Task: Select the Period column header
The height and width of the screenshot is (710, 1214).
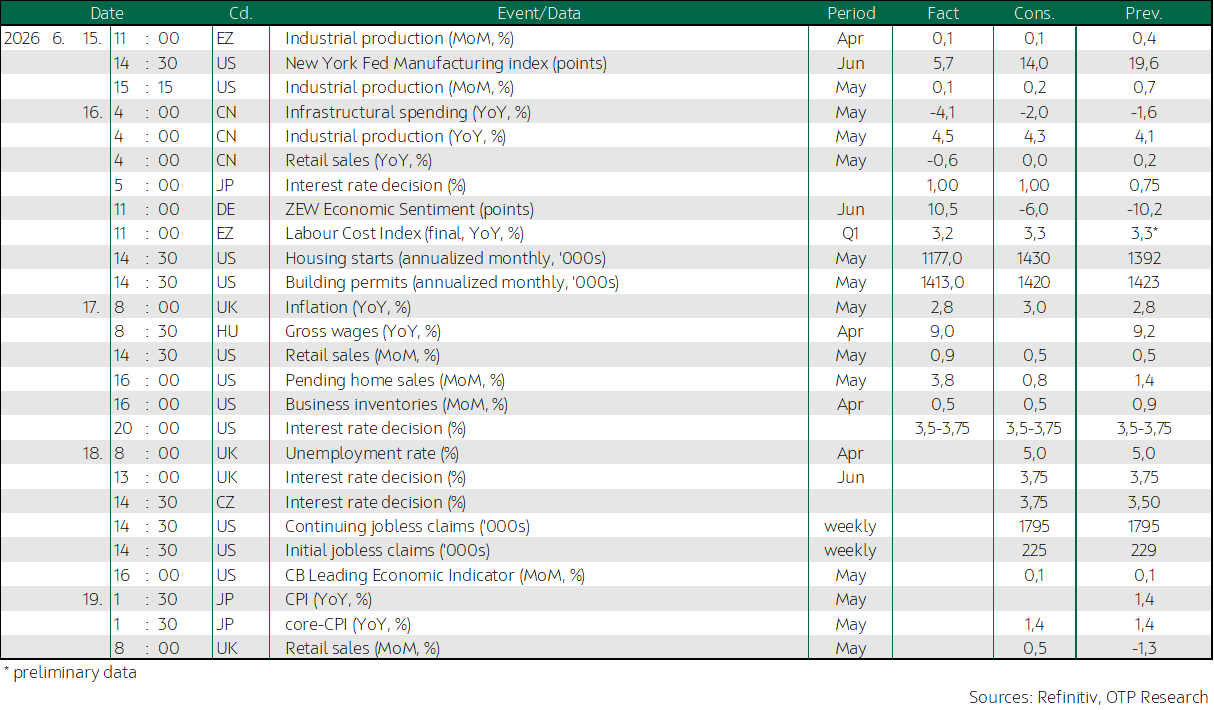Action: pyautogui.click(x=851, y=13)
